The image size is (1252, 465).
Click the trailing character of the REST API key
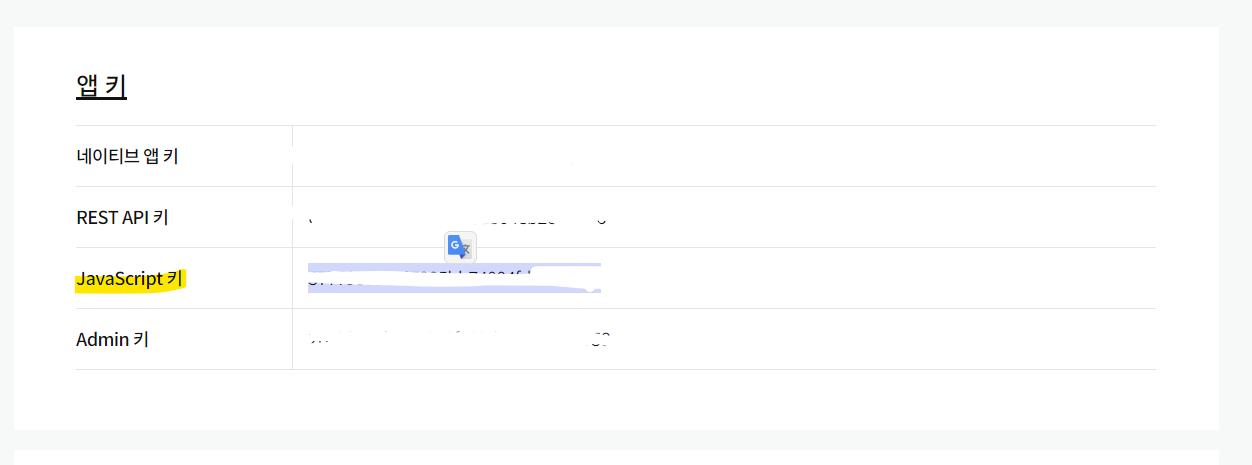point(602,217)
